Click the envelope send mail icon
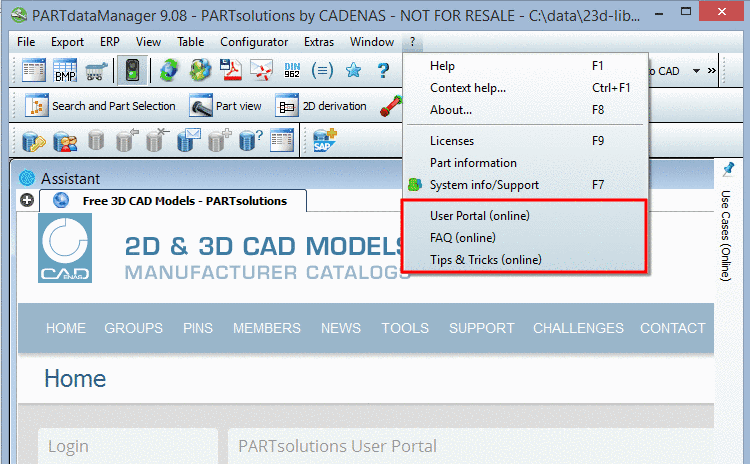This screenshot has height=464, width=750. (261, 70)
